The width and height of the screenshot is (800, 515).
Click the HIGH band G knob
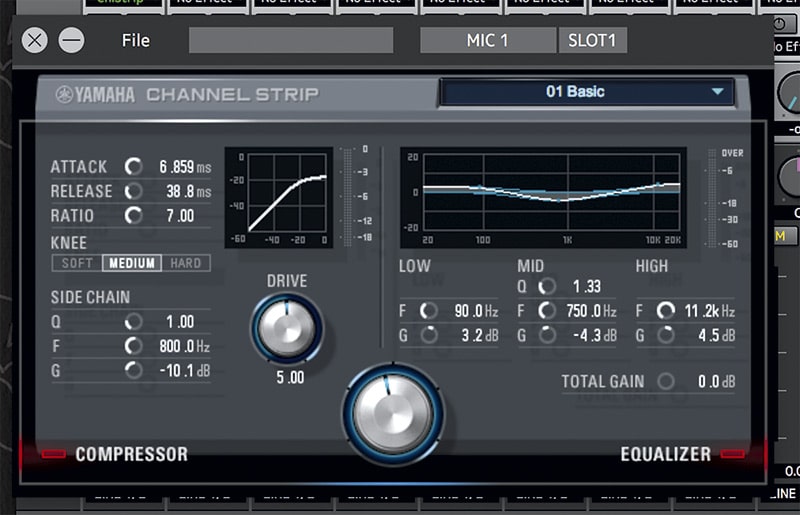[665, 335]
